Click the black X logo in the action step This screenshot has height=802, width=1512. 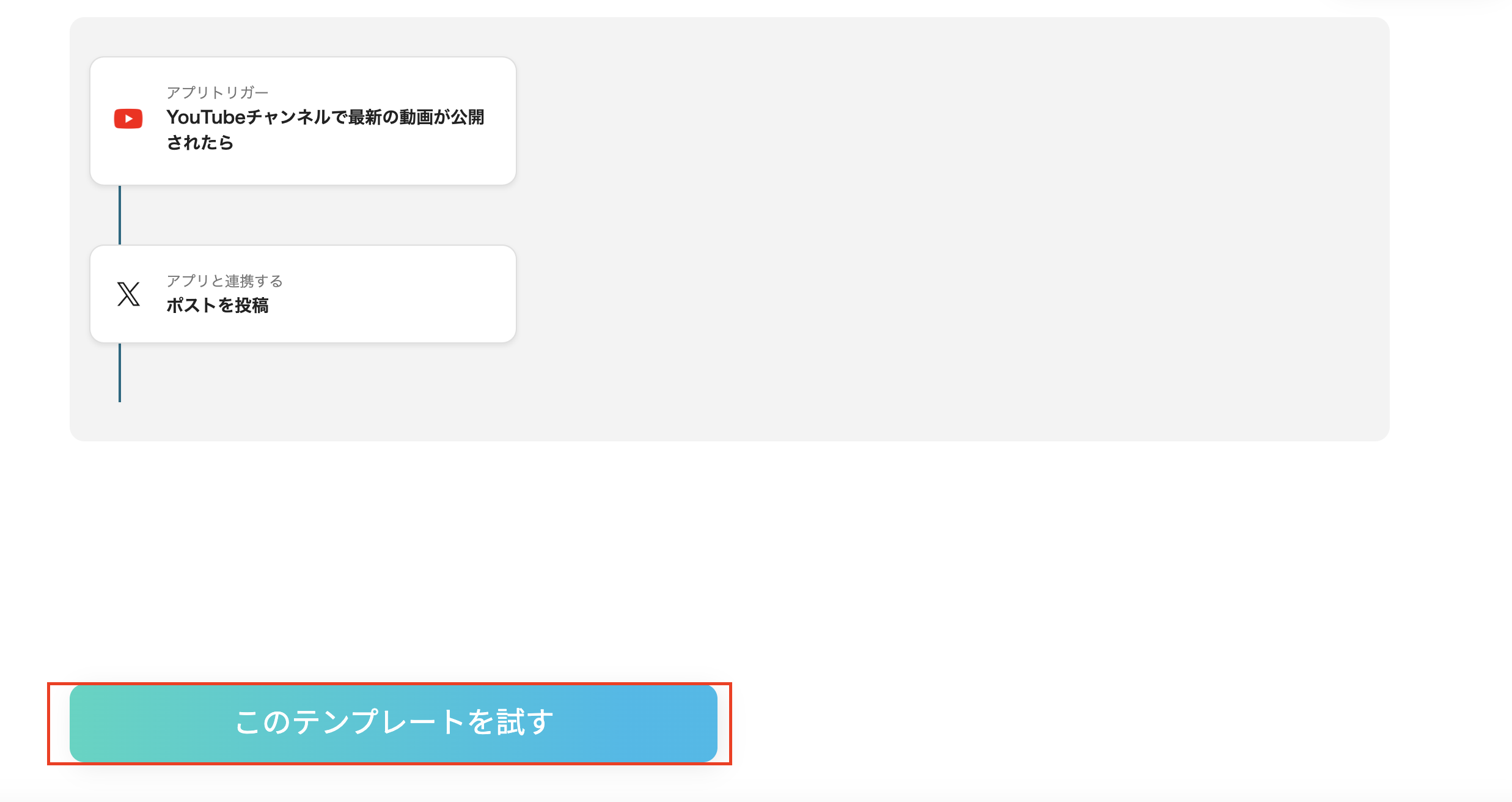coord(128,294)
